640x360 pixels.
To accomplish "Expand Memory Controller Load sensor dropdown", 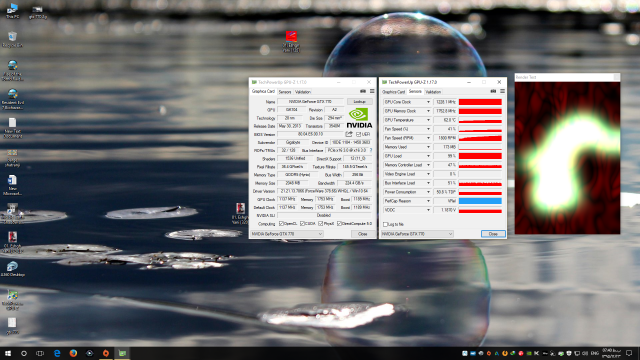I will [428, 165].
